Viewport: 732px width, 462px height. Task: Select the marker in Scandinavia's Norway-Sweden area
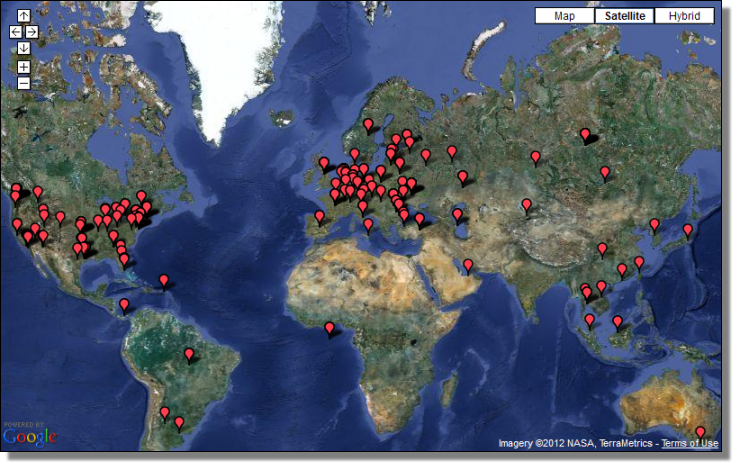(x=368, y=126)
